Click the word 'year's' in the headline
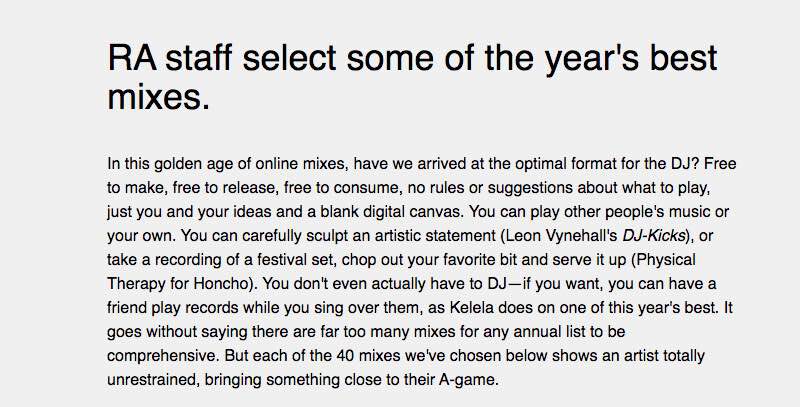The image size is (800, 407). click(591, 59)
